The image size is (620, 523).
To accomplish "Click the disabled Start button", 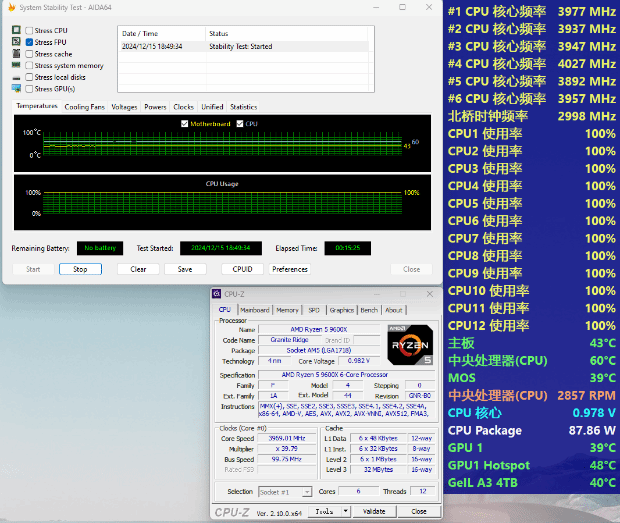I will [33, 269].
